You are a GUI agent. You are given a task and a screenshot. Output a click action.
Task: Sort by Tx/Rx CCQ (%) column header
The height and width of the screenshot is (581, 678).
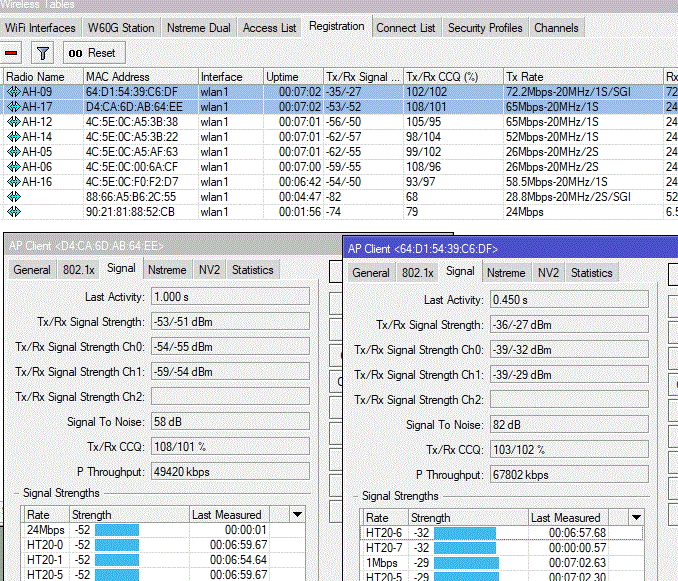(x=453, y=77)
